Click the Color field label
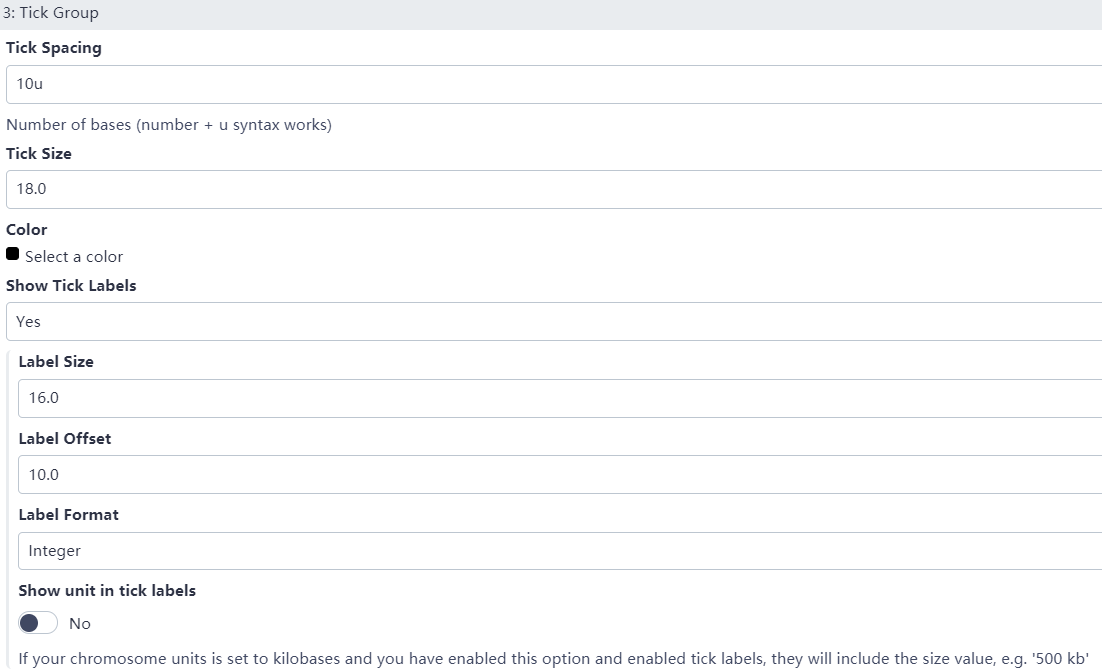Screen dimensions: 1102x671 27,230
